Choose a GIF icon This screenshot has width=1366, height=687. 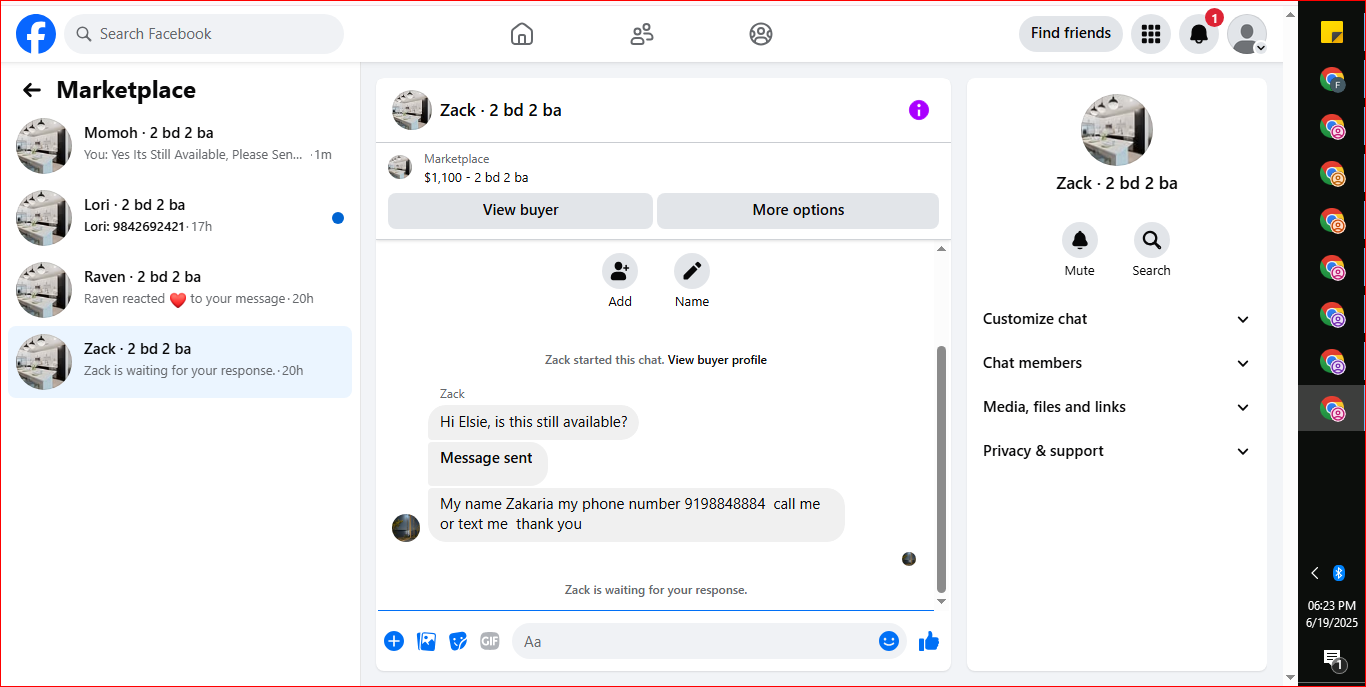click(489, 641)
